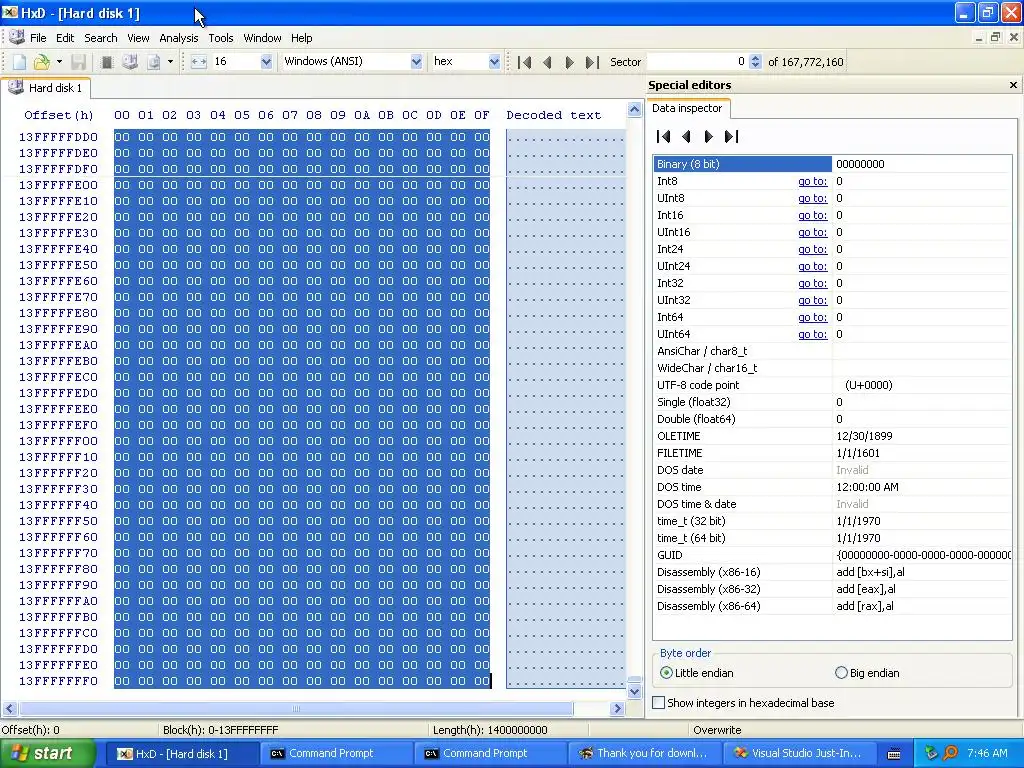Screen dimensions: 1024x768
Task: Data inspector: move to previous byte
Action: click(686, 136)
